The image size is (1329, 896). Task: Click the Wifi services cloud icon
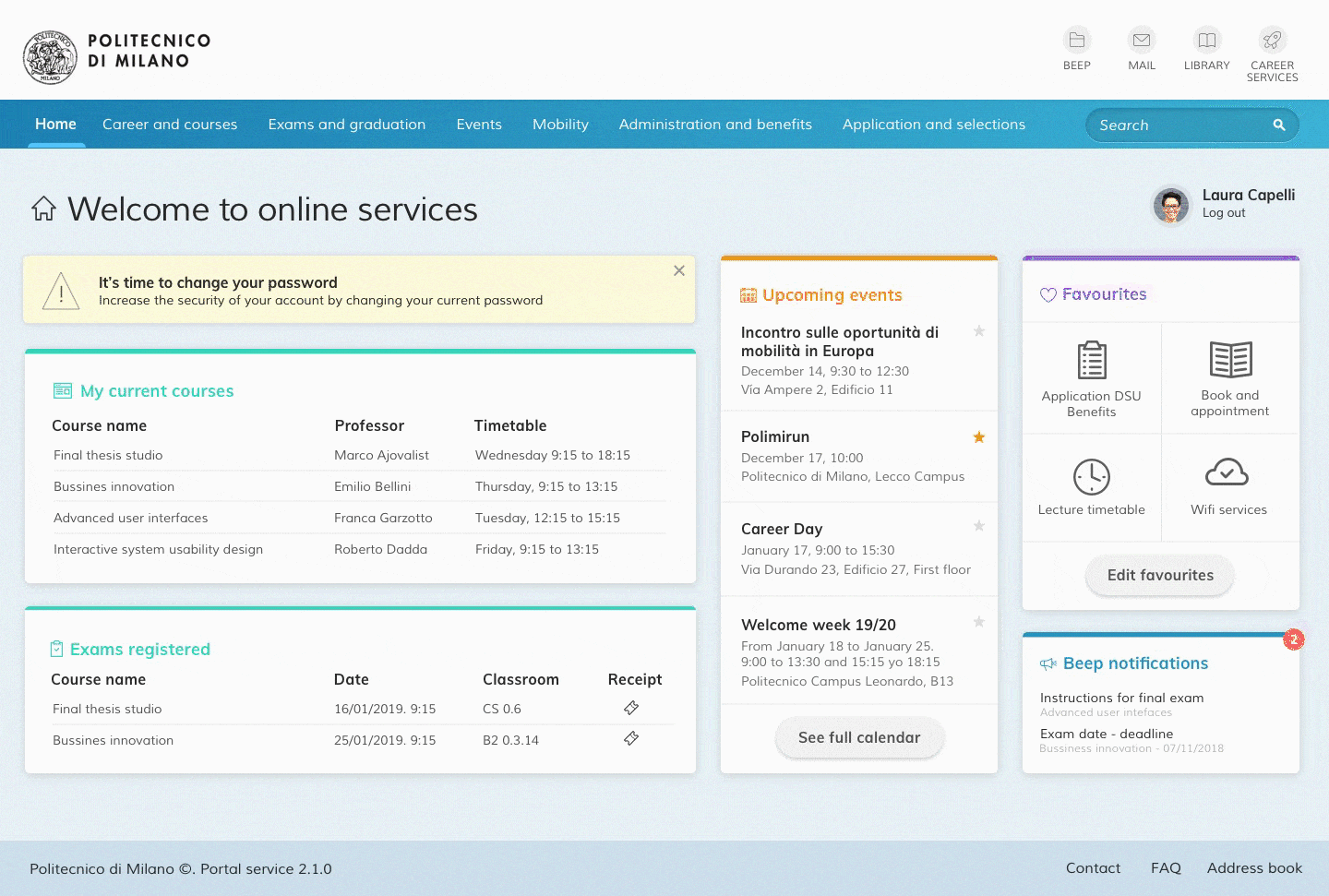tap(1229, 475)
